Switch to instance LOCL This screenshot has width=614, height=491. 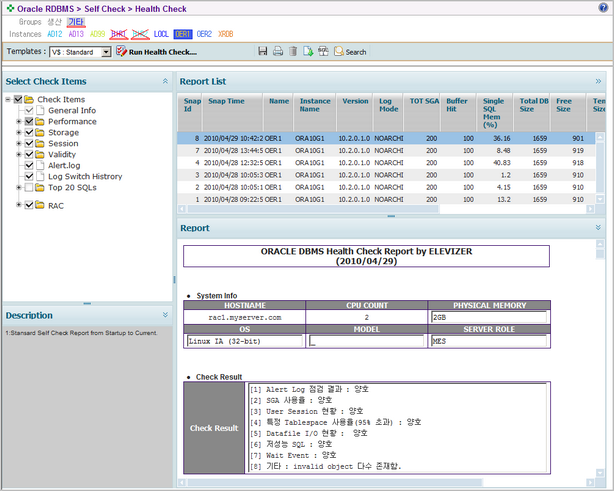tap(161, 34)
